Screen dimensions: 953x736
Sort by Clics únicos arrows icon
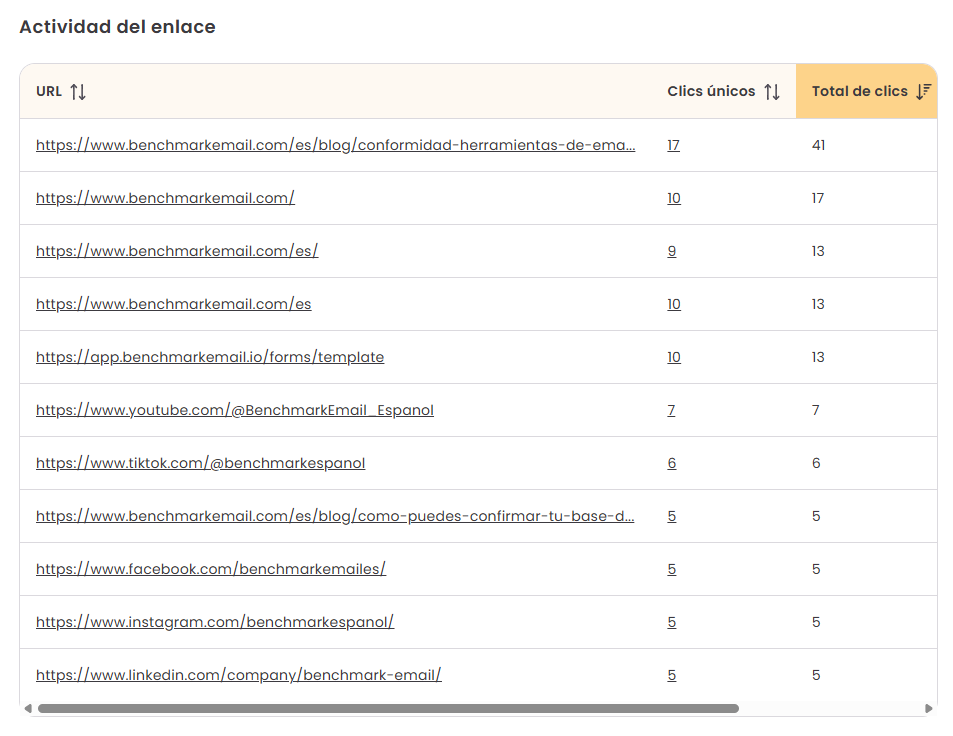[x=772, y=92]
